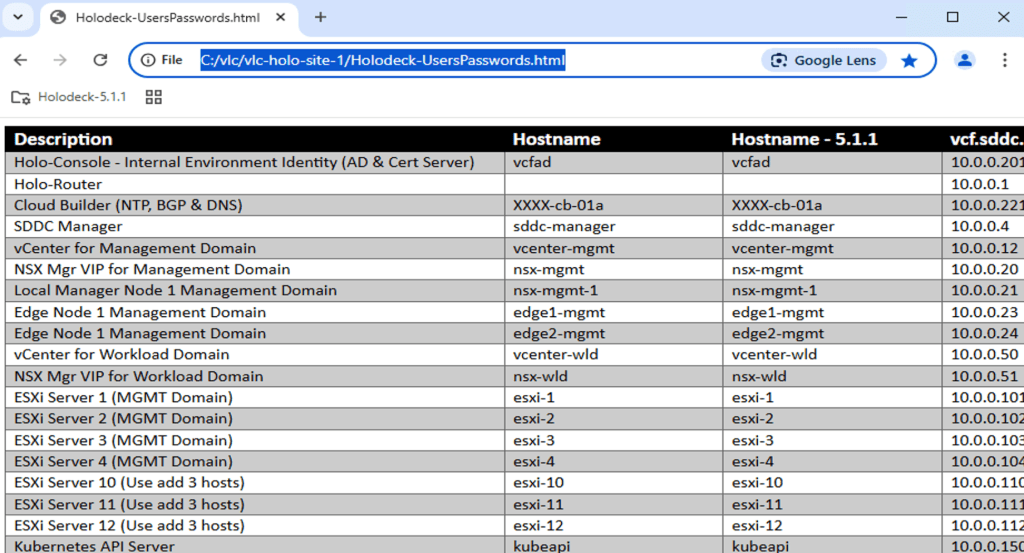Click the Description column header

63,139
